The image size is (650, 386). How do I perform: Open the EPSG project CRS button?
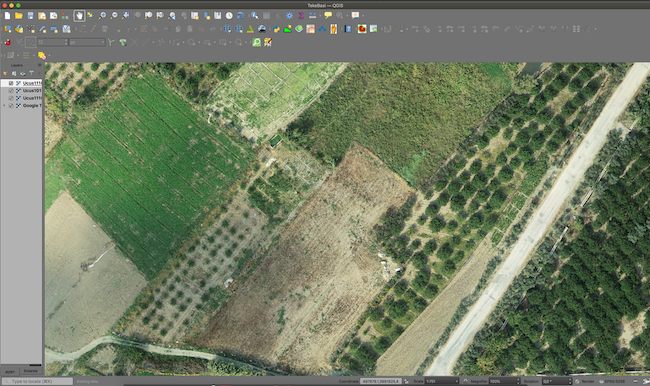point(612,381)
